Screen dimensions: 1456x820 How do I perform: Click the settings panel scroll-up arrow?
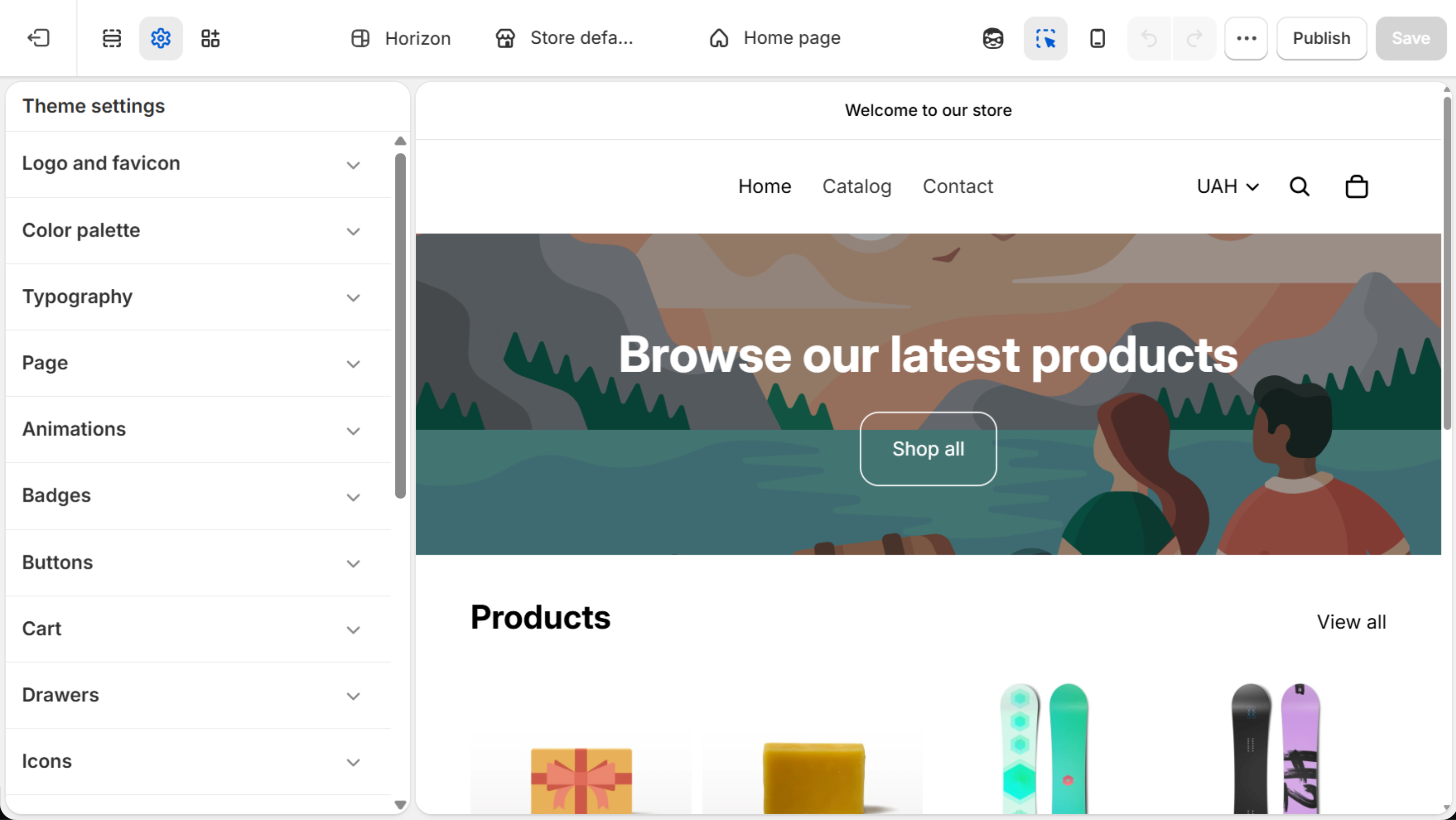coord(400,141)
